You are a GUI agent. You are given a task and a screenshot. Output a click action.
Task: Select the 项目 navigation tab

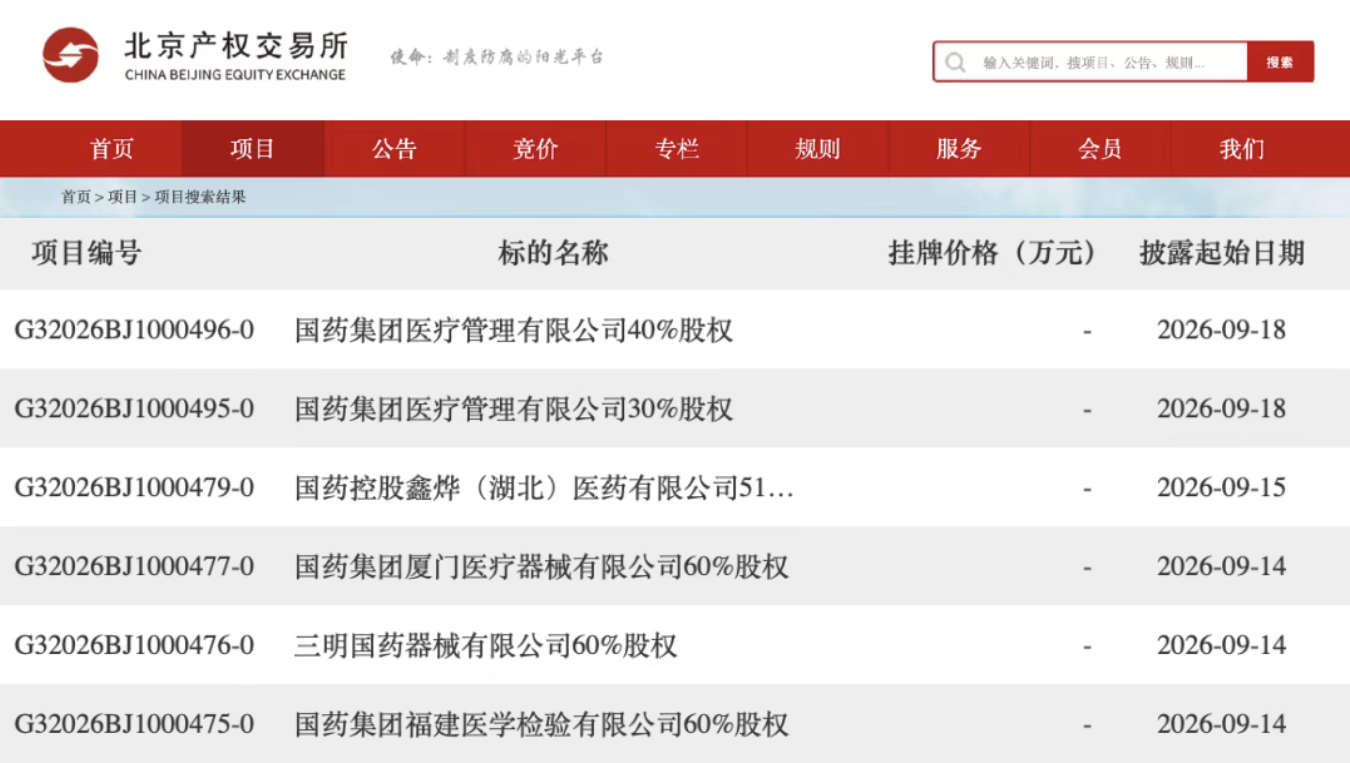[x=252, y=149]
